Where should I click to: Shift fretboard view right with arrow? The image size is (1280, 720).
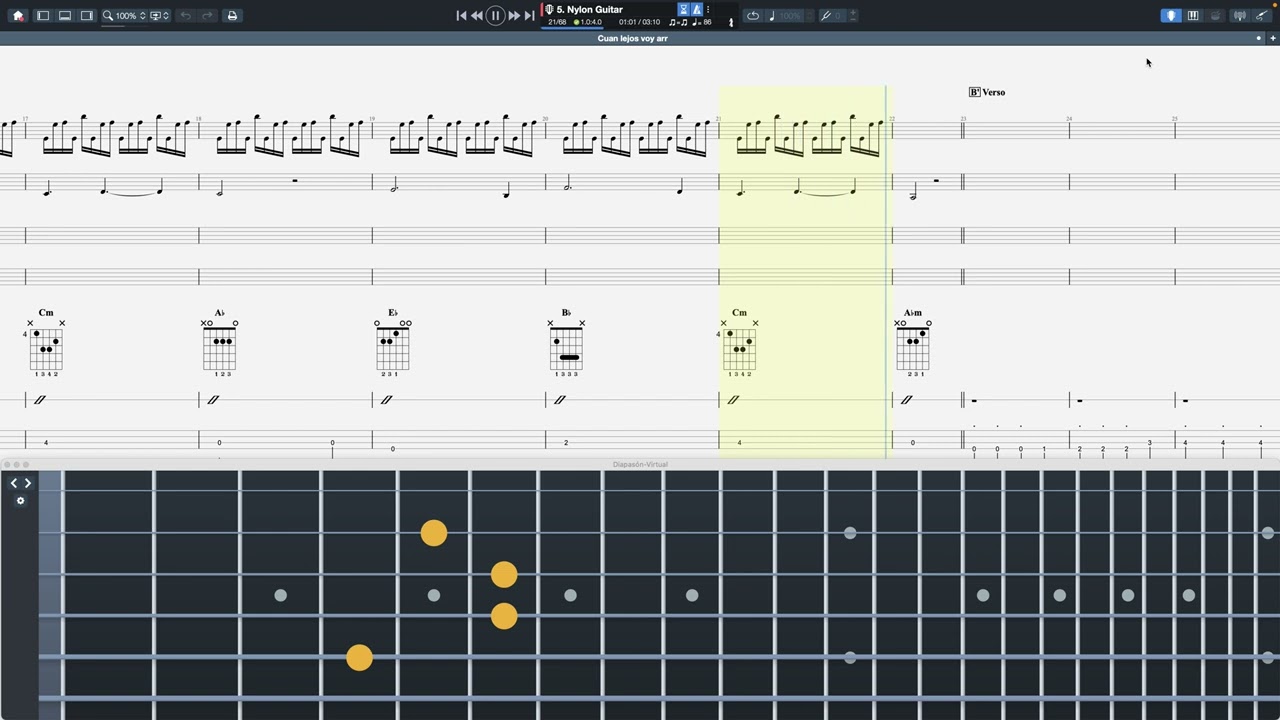point(27,483)
